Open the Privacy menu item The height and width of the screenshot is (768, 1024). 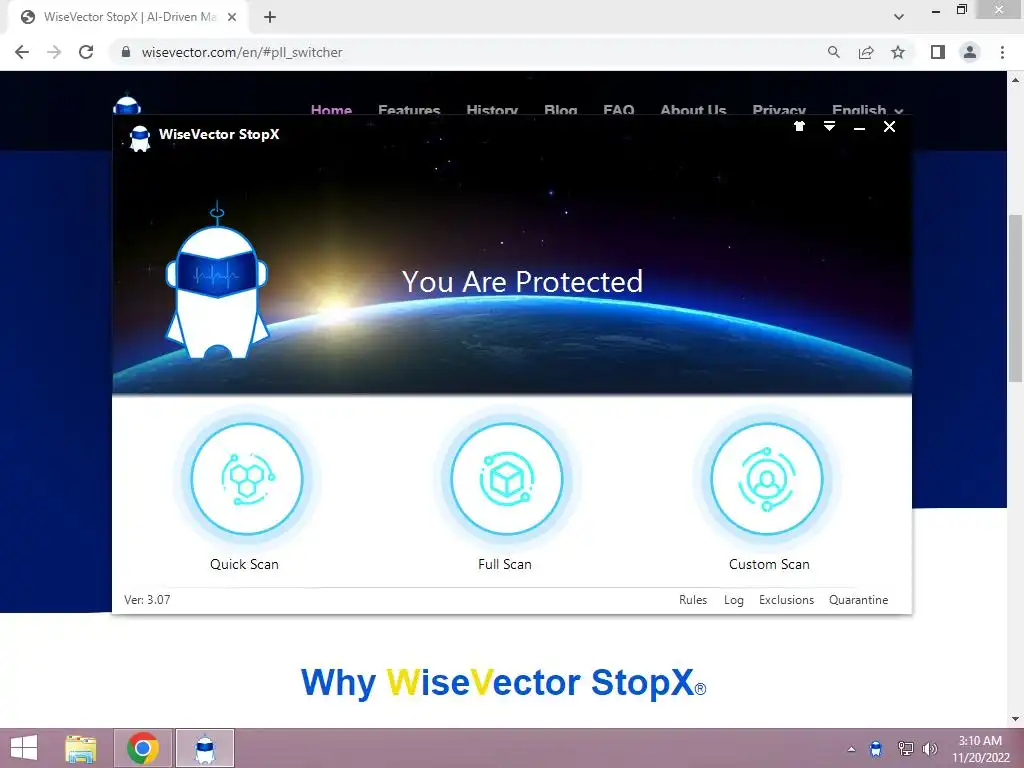click(x=778, y=110)
